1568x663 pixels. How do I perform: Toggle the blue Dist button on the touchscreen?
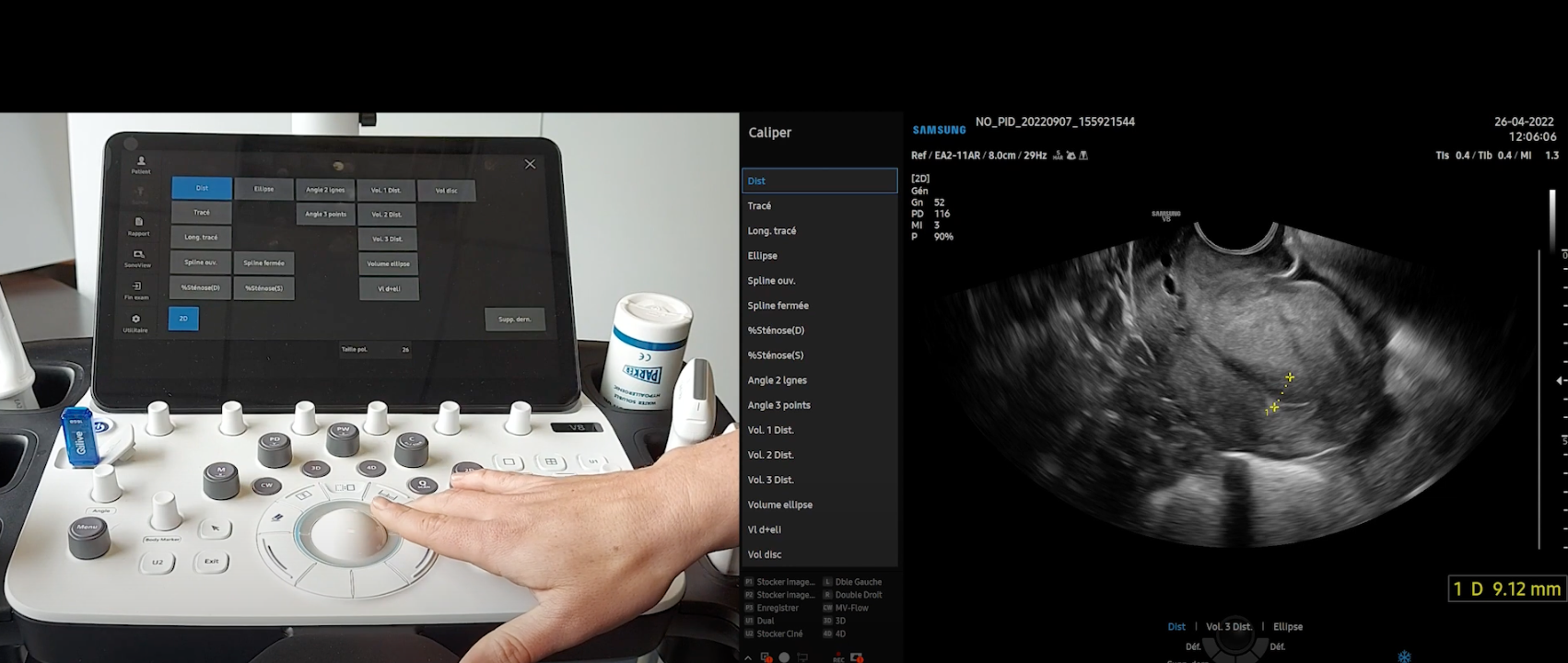pyautogui.click(x=202, y=188)
